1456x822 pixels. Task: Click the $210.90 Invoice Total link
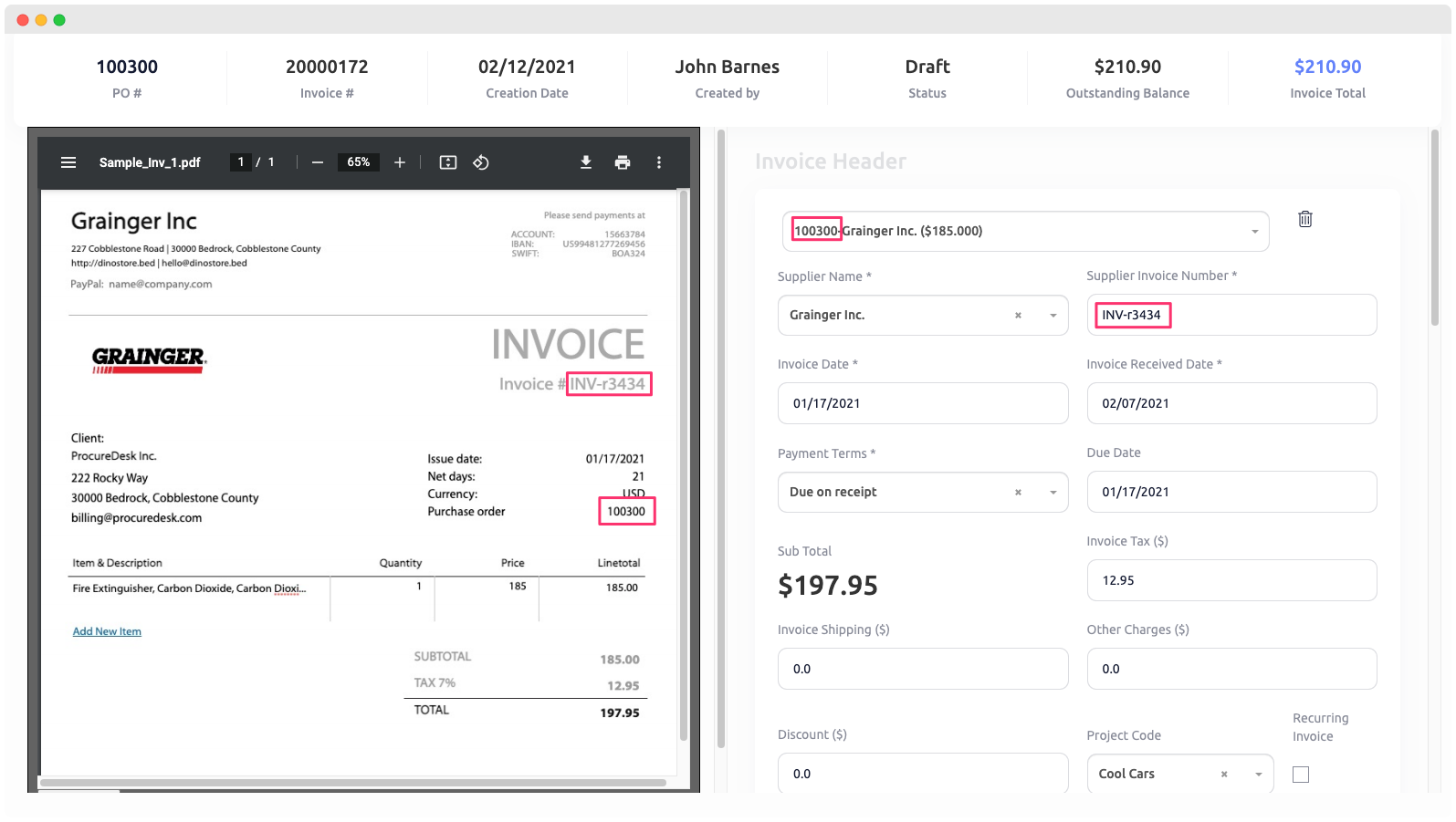[1327, 67]
